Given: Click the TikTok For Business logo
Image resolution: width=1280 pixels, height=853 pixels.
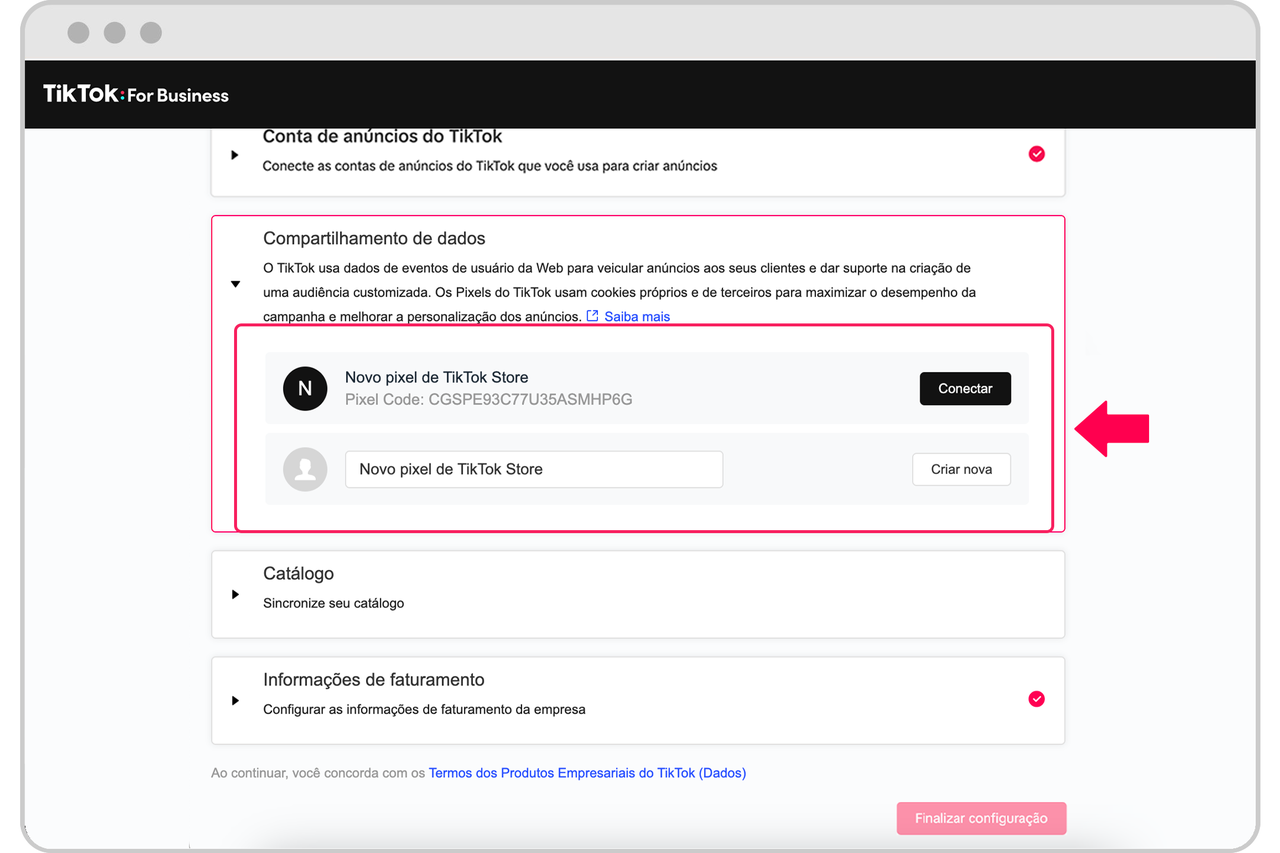Looking at the screenshot, I should [x=136, y=95].
